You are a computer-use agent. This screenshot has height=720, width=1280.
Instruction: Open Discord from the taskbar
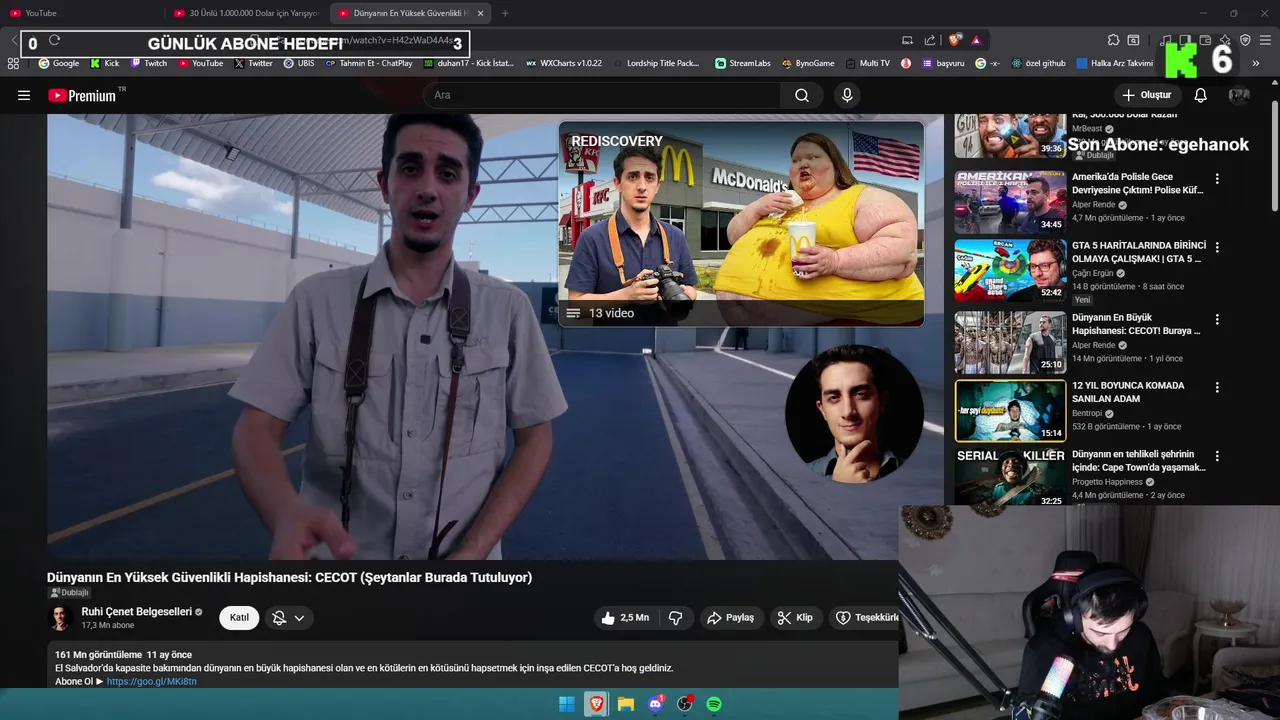[656, 704]
